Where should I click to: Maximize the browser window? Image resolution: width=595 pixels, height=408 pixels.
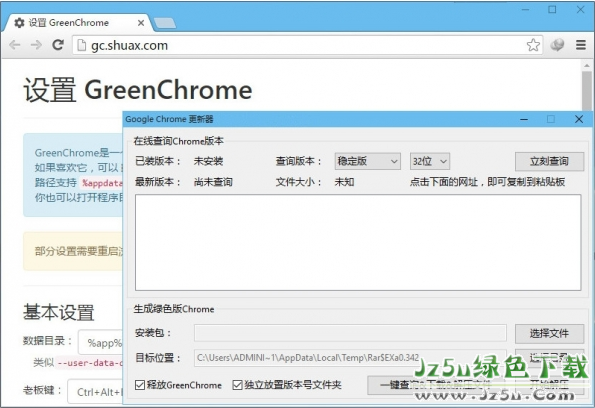tap(552, 10)
